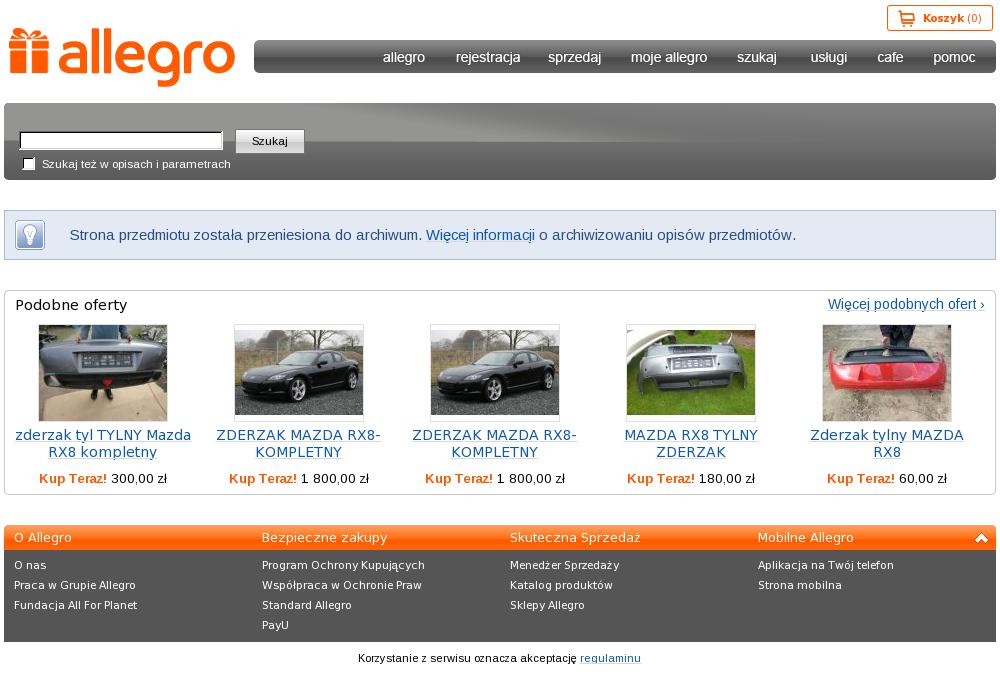This screenshot has height=678, width=1000.
Task: Select 'sprzedaj' in the navigation bar
Action: 575,57
